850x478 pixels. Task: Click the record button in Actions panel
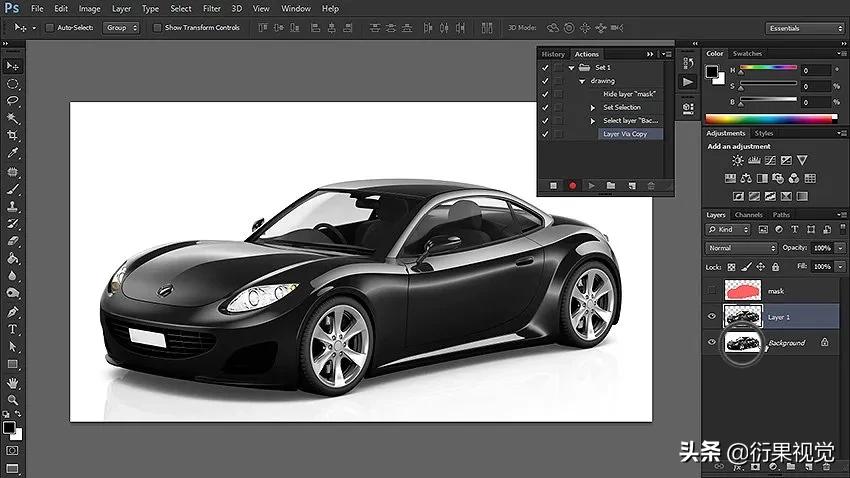point(573,185)
